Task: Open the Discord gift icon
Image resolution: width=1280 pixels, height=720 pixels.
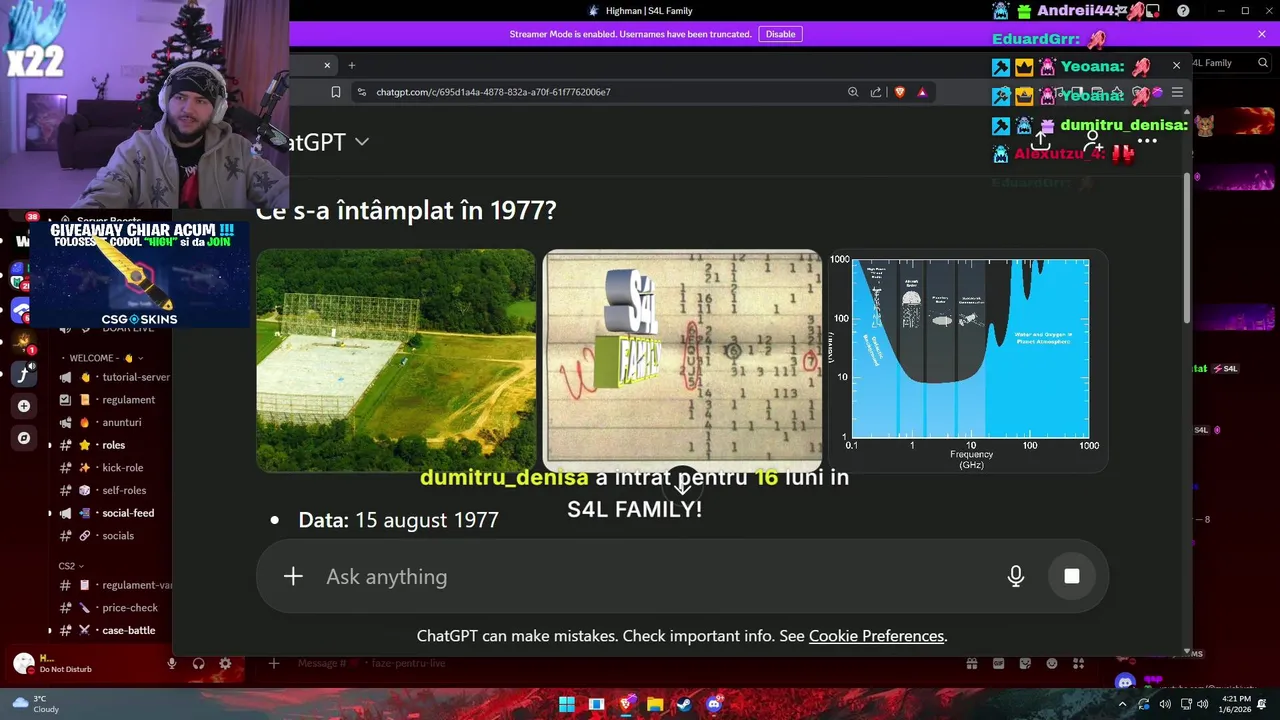Action: (x=971, y=663)
